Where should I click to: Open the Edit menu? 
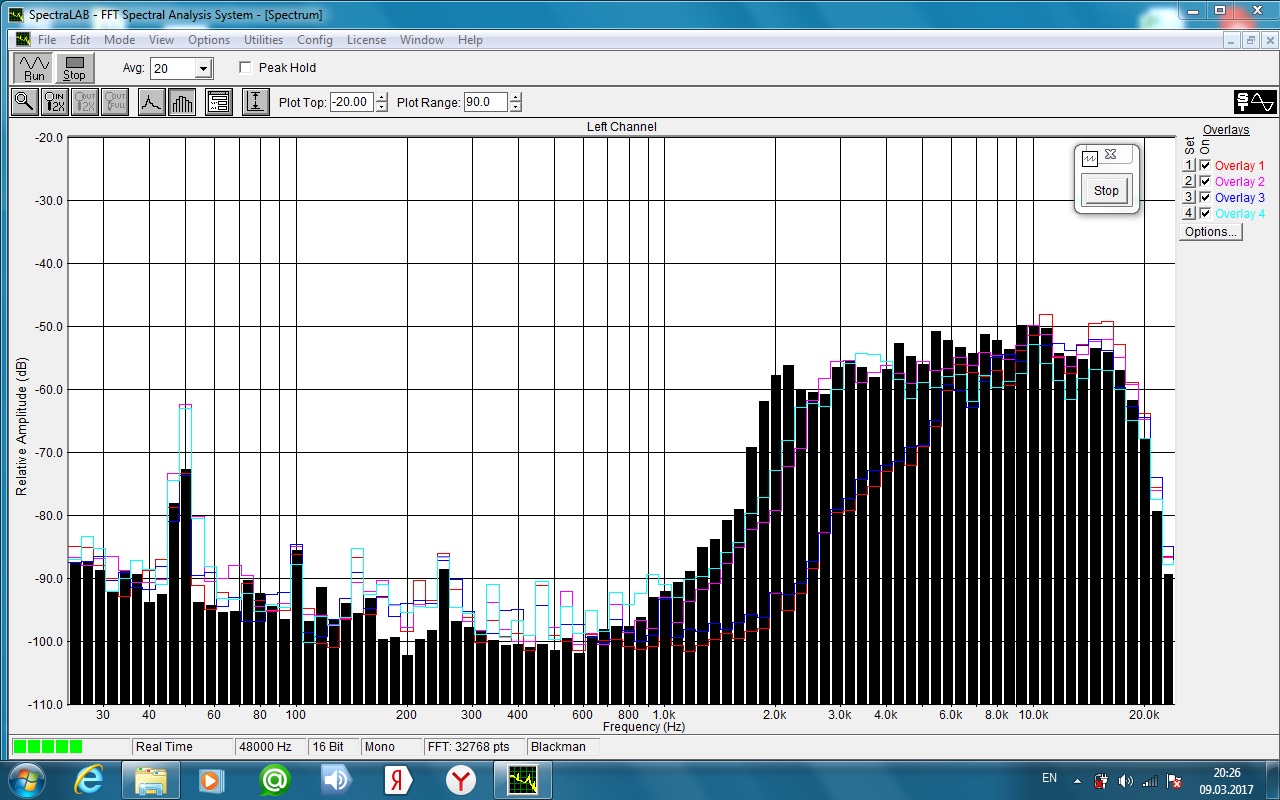tap(80, 40)
